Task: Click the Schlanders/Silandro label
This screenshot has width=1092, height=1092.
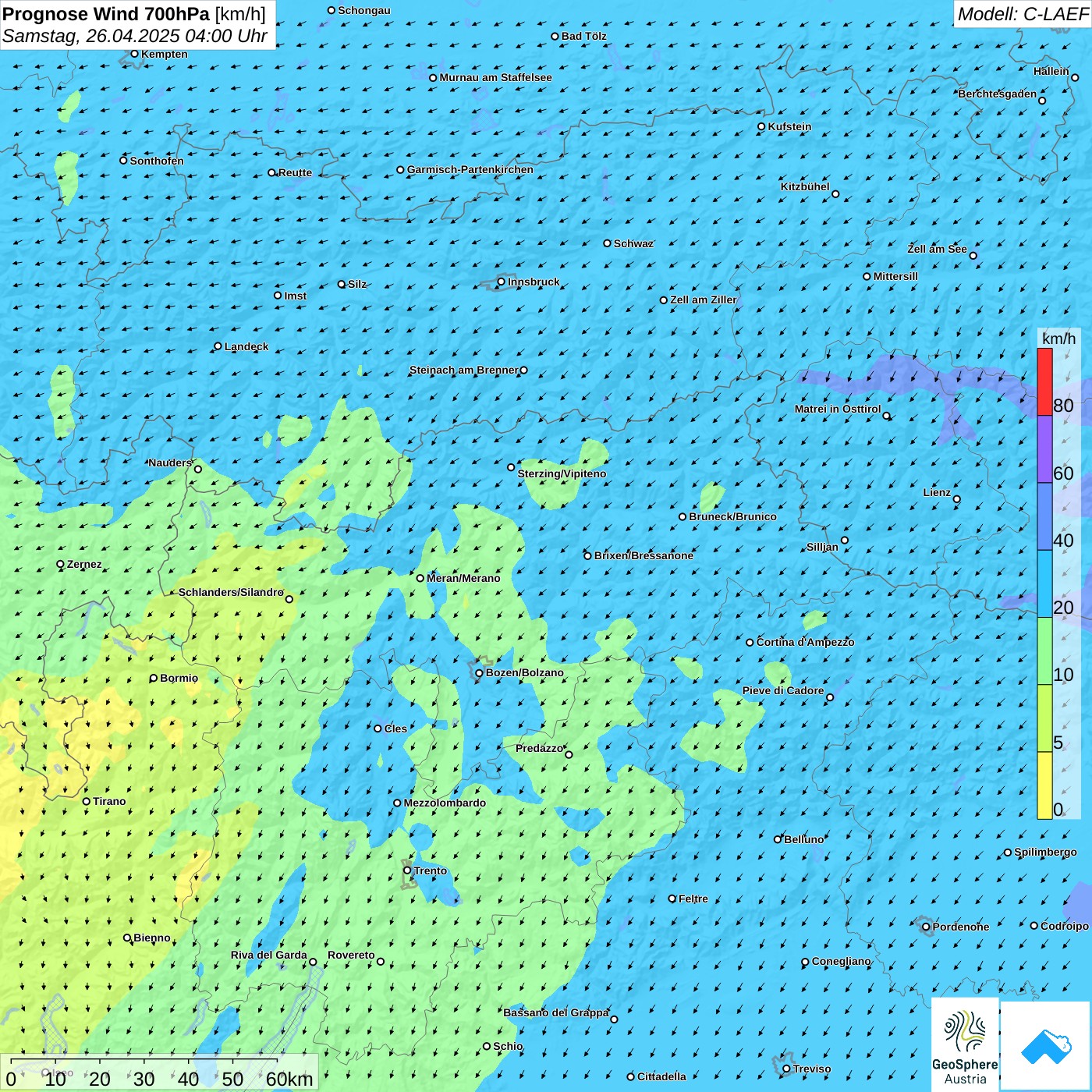Action: pos(231,592)
